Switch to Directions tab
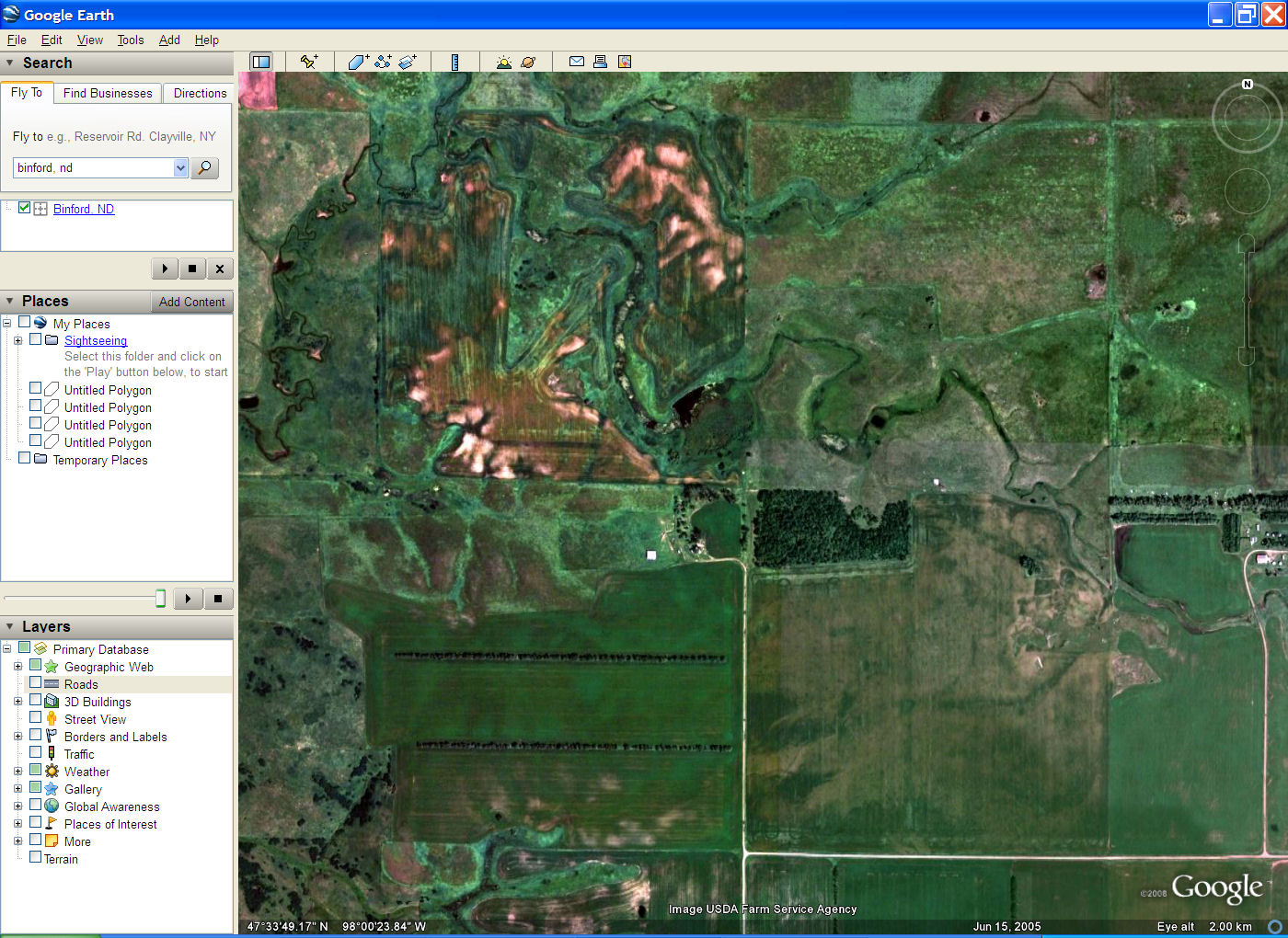The height and width of the screenshot is (938, 1288). pyautogui.click(x=200, y=93)
